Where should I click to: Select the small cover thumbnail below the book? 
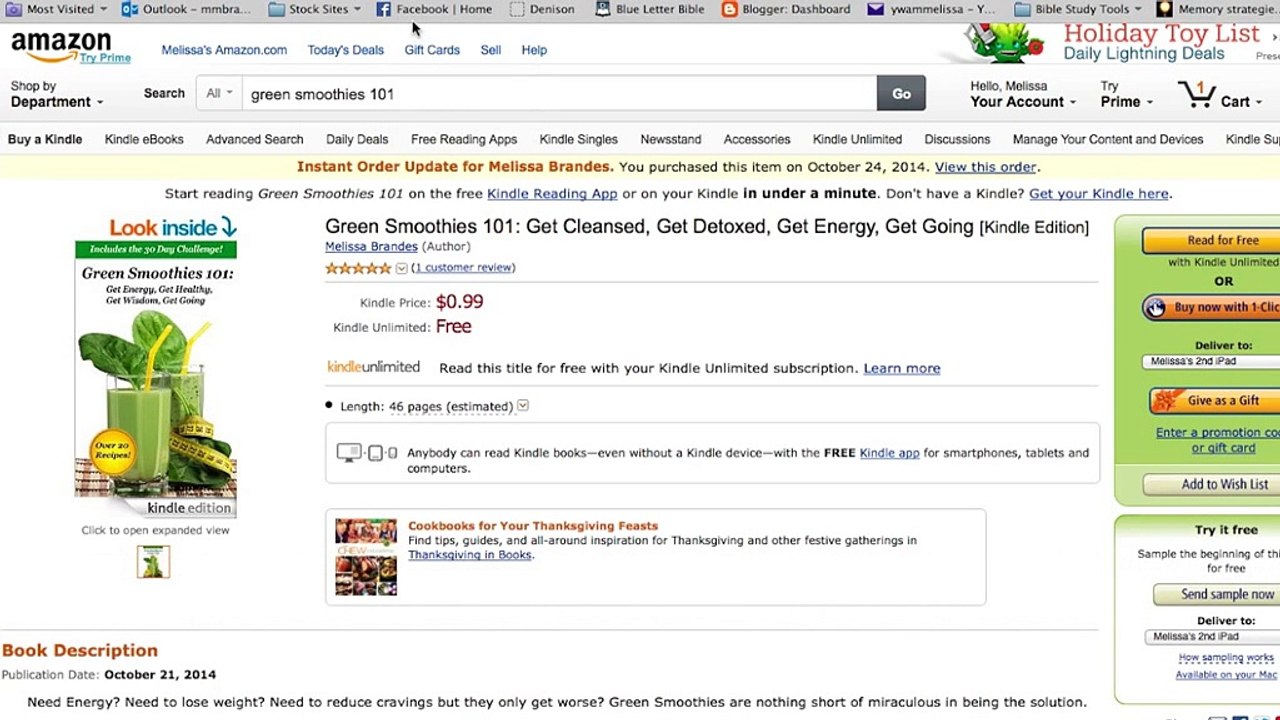point(153,562)
